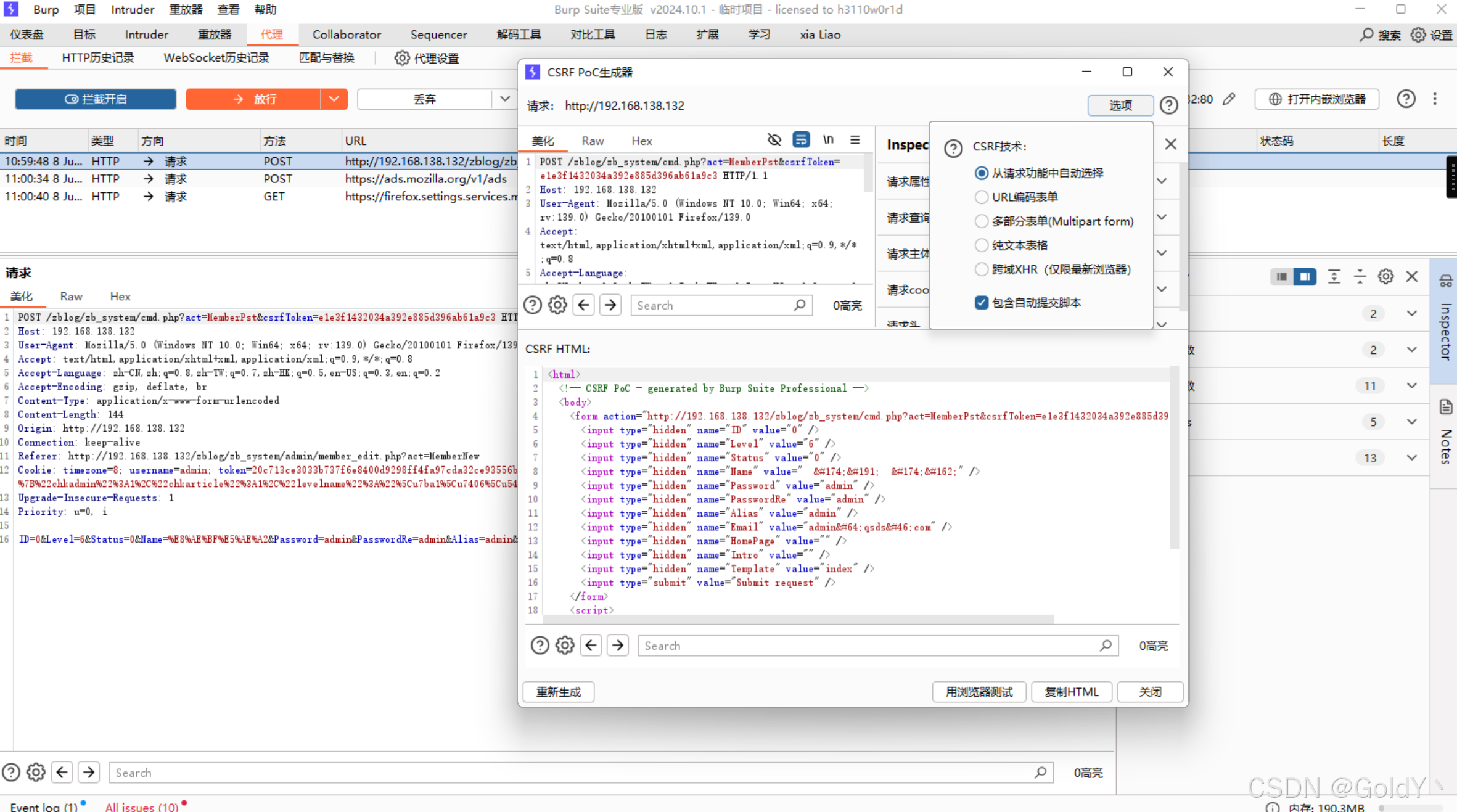Open Notes side panel icon
Image resolution: width=1457 pixels, height=812 pixels.
(x=1446, y=407)
